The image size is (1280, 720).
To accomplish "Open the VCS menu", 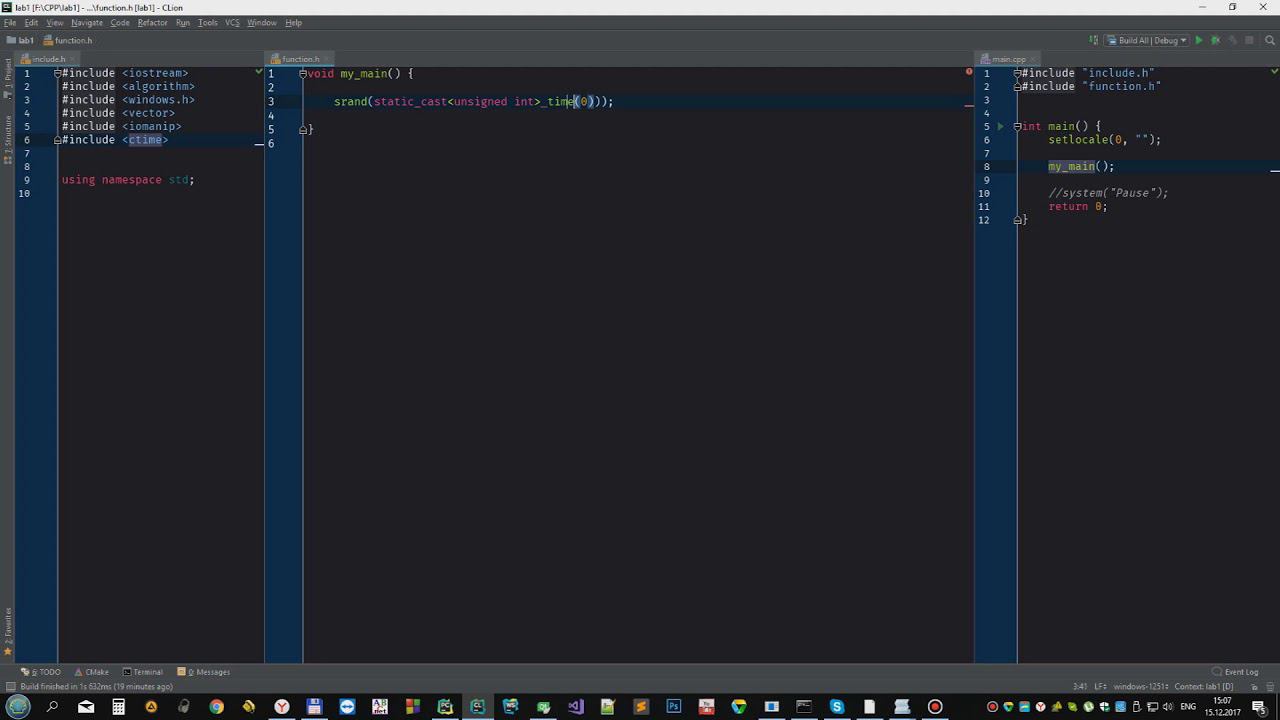I will [232, 22].
